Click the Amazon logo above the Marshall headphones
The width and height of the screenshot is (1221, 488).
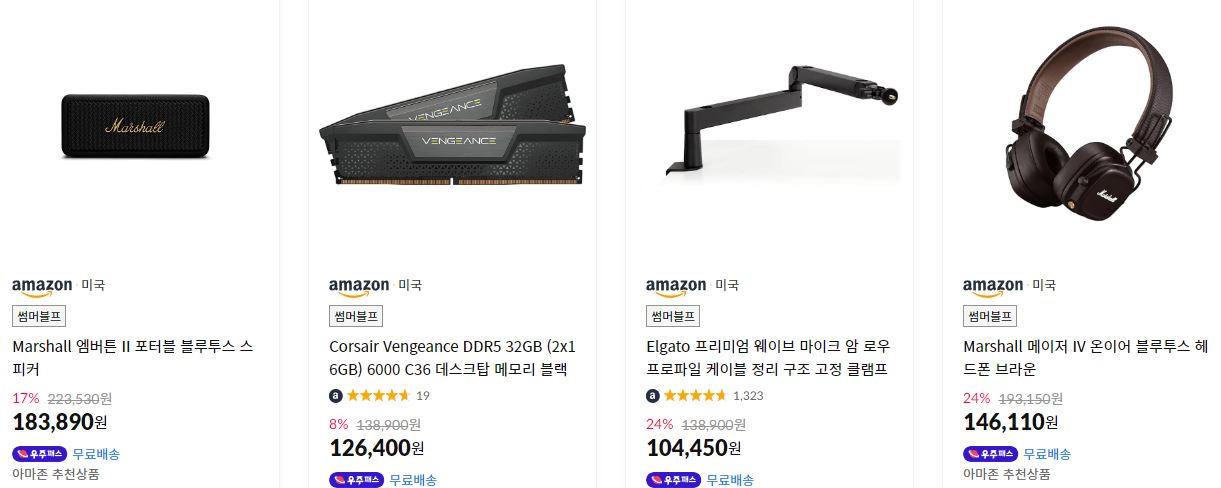(x=992, y=286)
